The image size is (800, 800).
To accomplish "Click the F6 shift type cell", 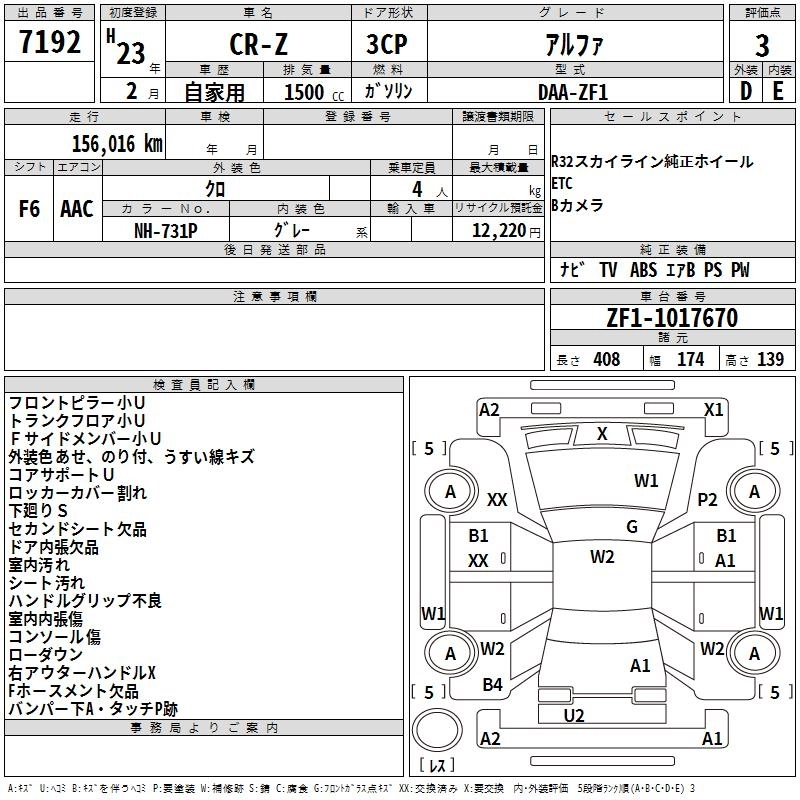I will (x=29, y=209).
